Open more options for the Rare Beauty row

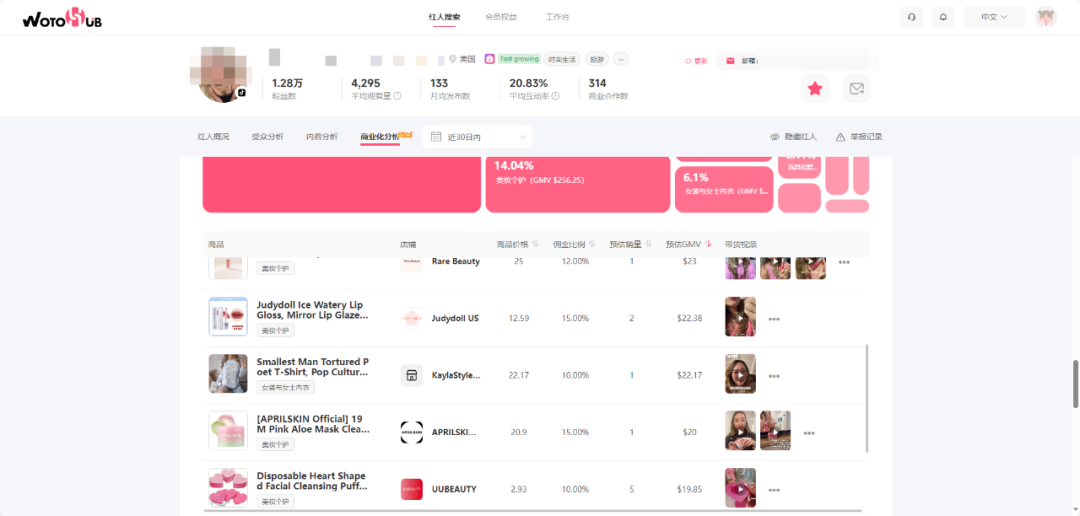coord(844,262)
